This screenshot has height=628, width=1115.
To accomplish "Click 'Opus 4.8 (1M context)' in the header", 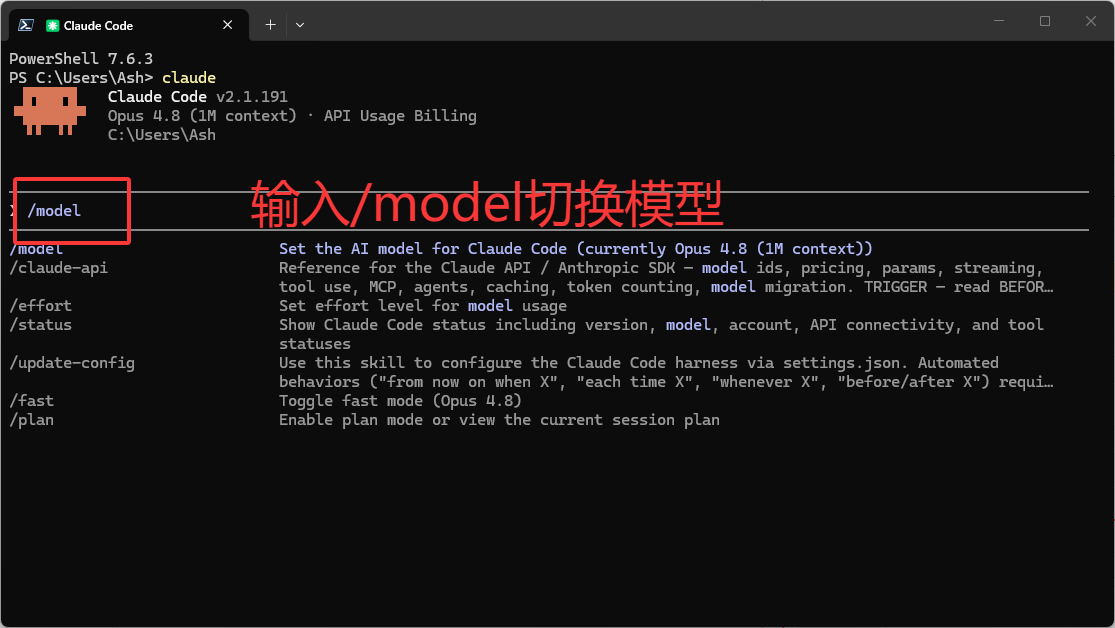I will pyautogui.click(x=202, y=116).
